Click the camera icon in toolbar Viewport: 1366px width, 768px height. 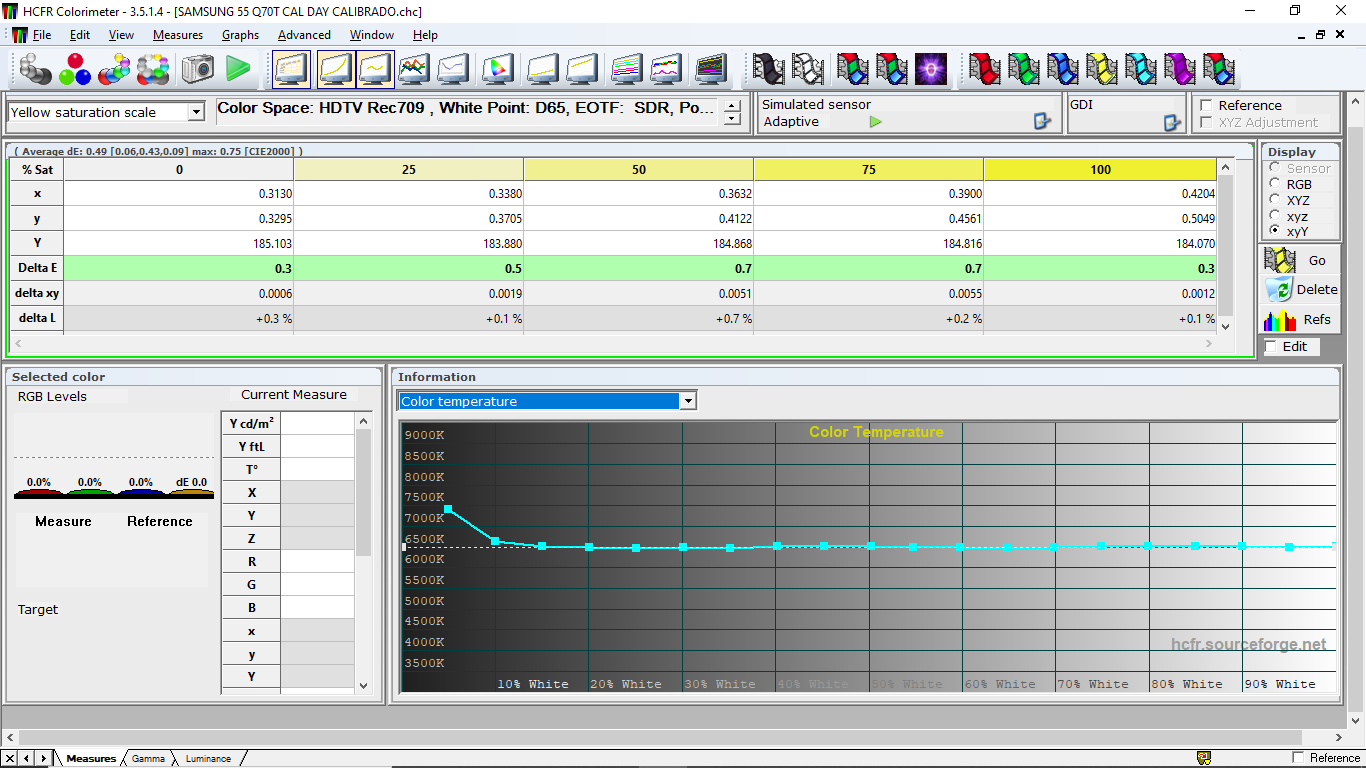[198, 69]
